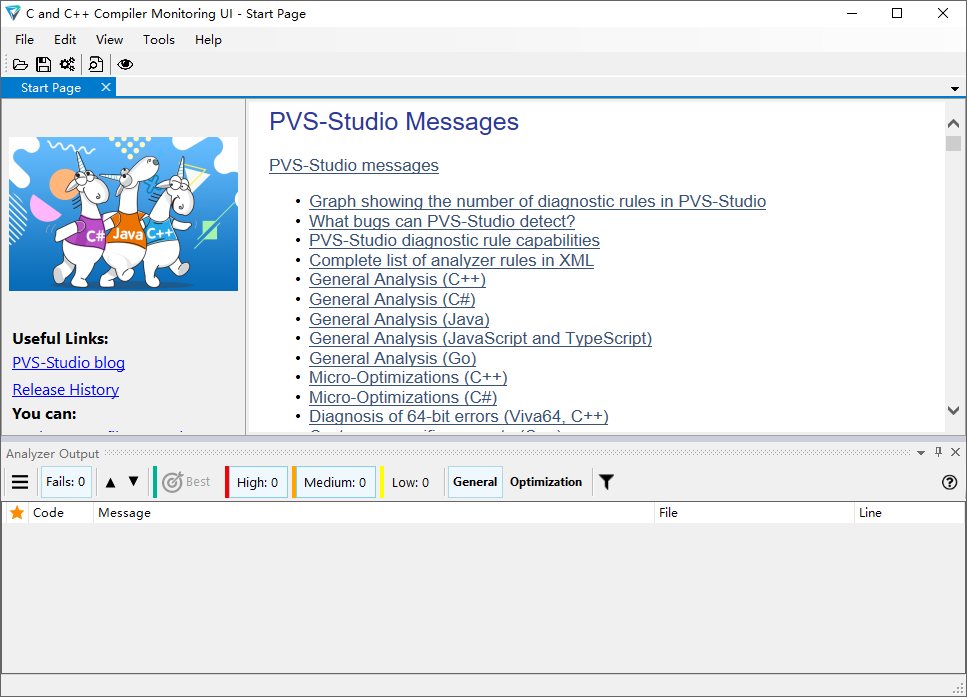Toggle the Fails: 0 filter button
Image resolution: width=967 pixels, height=697 pixels.
pyautogui.click(x=66, y=482)
